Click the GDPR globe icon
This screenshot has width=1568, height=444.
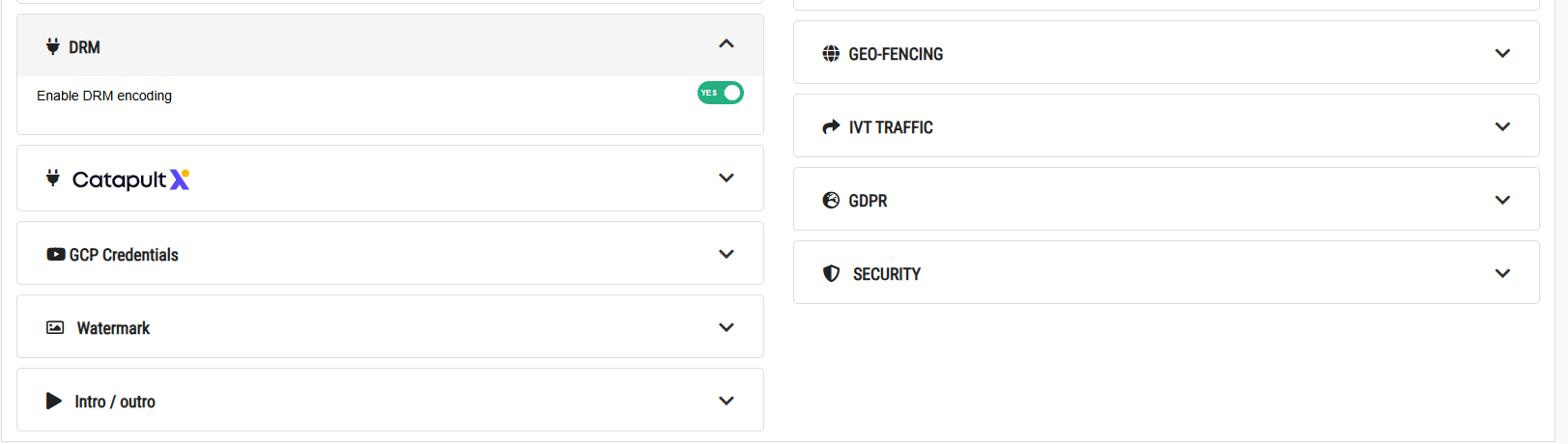tap(831, 200)
